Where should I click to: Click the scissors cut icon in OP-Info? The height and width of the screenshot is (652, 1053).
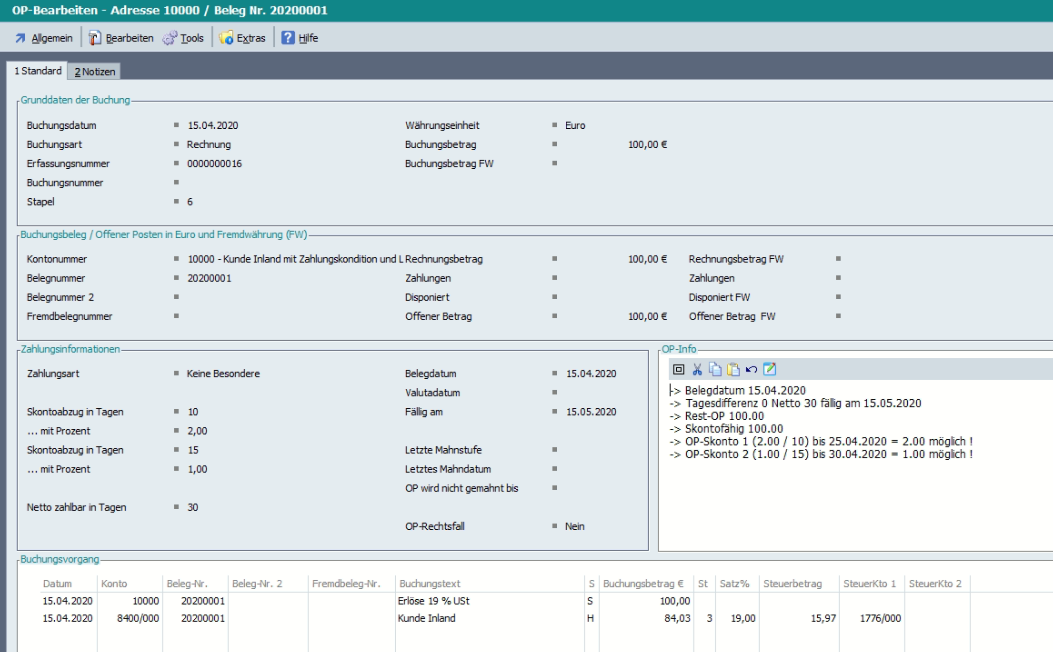697,369
